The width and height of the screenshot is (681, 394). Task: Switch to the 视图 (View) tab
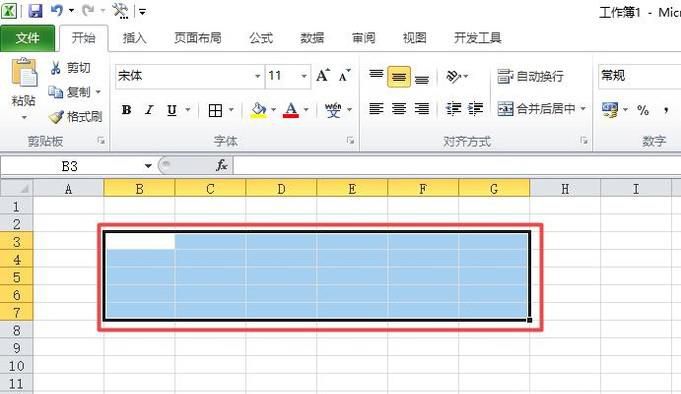pos(414,38)
